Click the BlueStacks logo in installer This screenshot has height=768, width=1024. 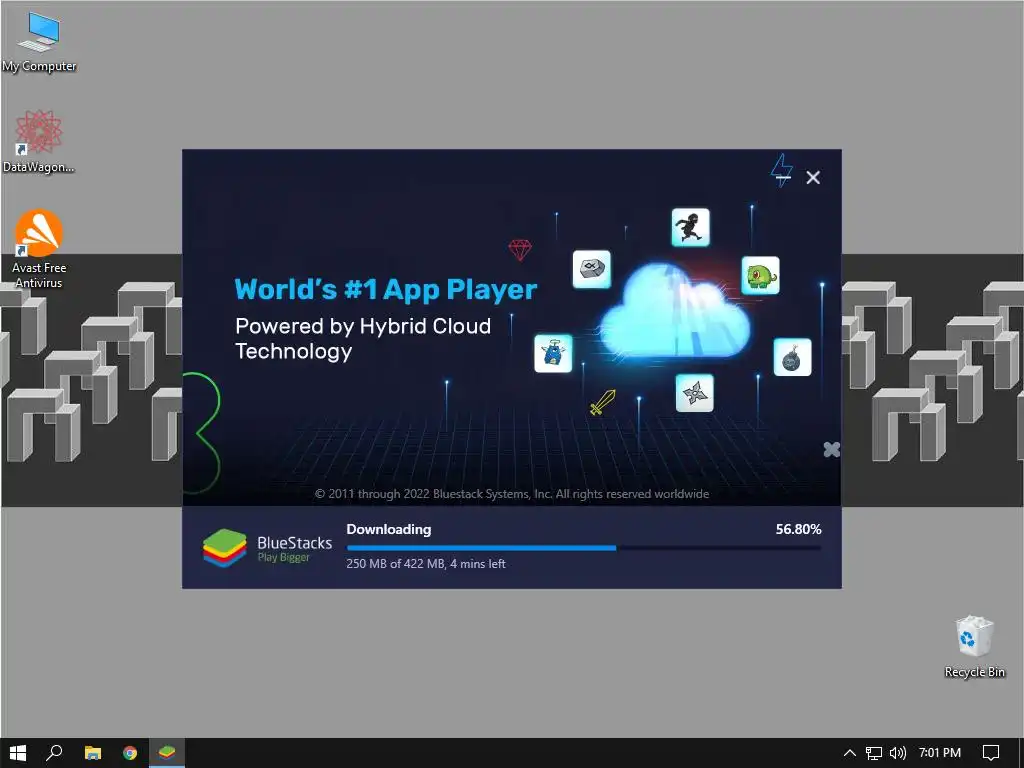[224, 547]
